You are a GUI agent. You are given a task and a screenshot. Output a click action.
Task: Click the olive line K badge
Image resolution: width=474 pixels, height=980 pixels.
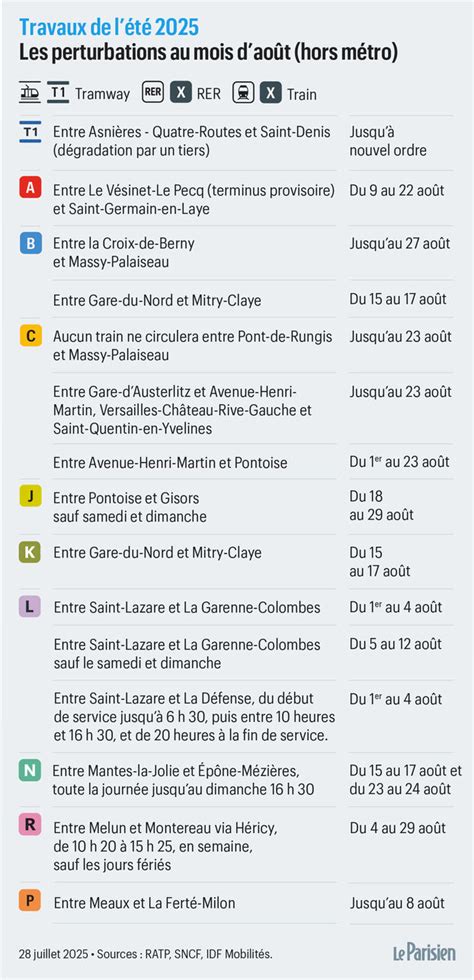tap(31, 551)
